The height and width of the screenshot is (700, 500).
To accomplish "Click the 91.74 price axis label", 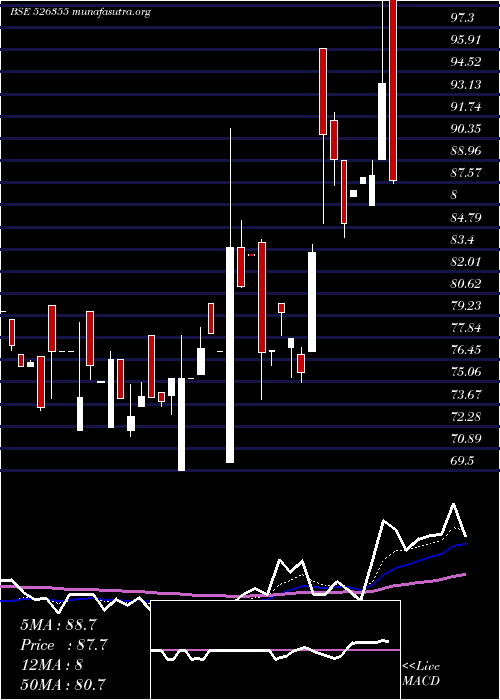I will (466, 107).
